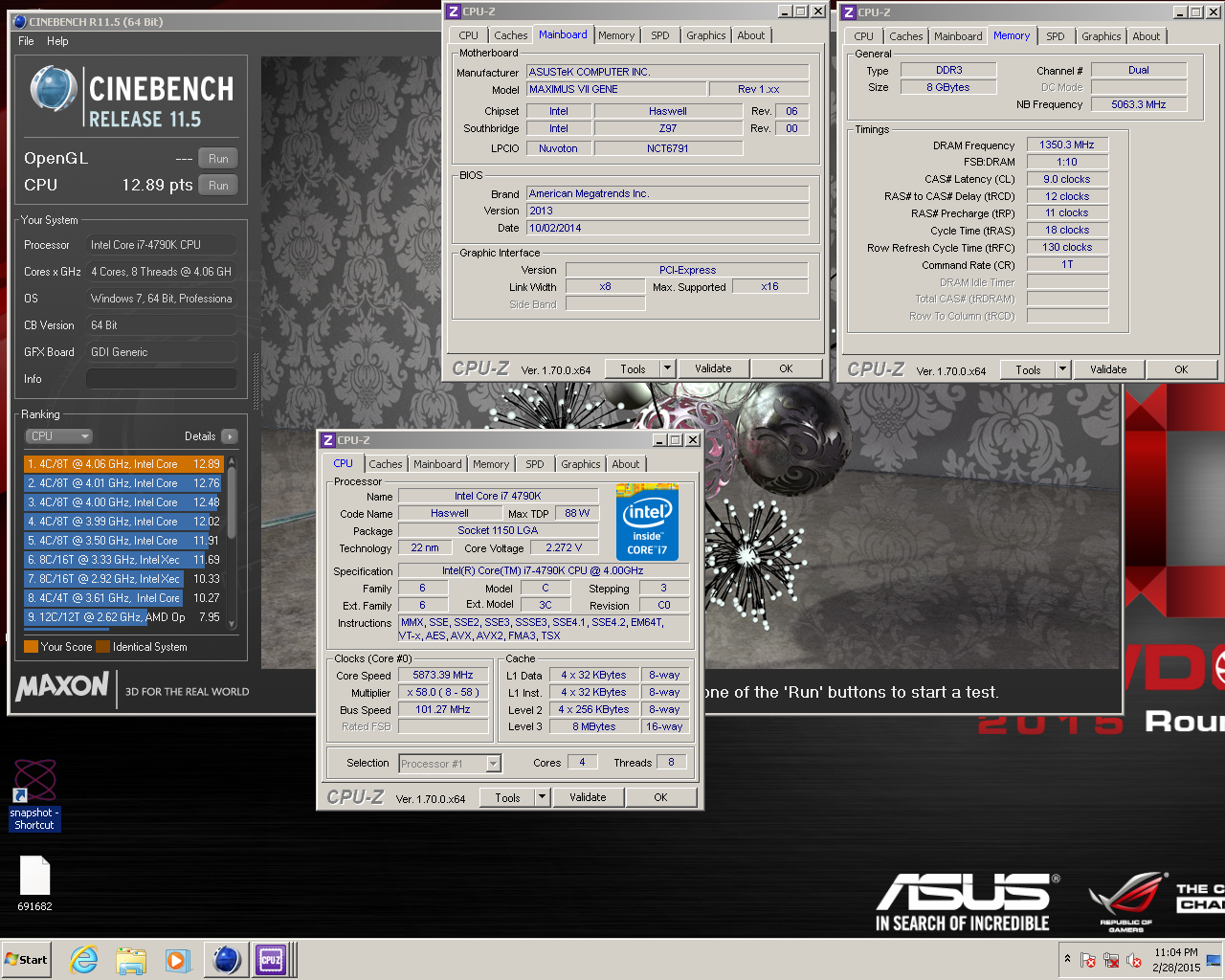Switch to SPD tab in CPU-Z Memory window
The height and width of the screenshot is (980, 1225).
coord(1056,36)
